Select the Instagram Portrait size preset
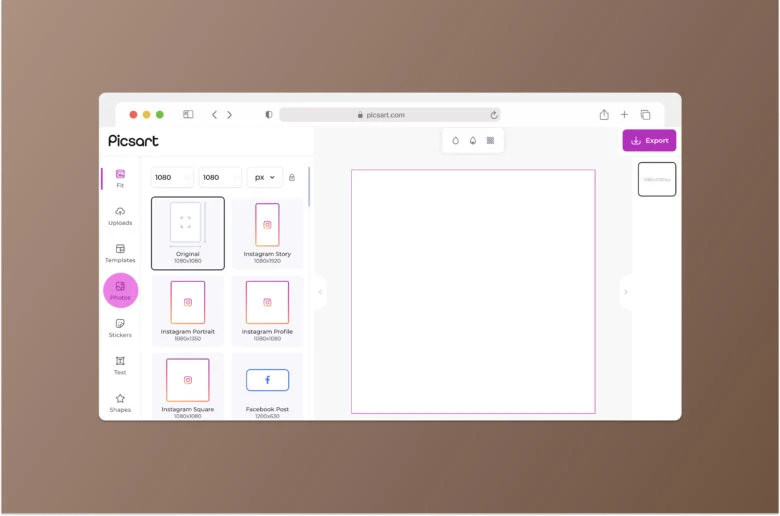This screenshot has width=780, height=516. click(x=187, y=308)
